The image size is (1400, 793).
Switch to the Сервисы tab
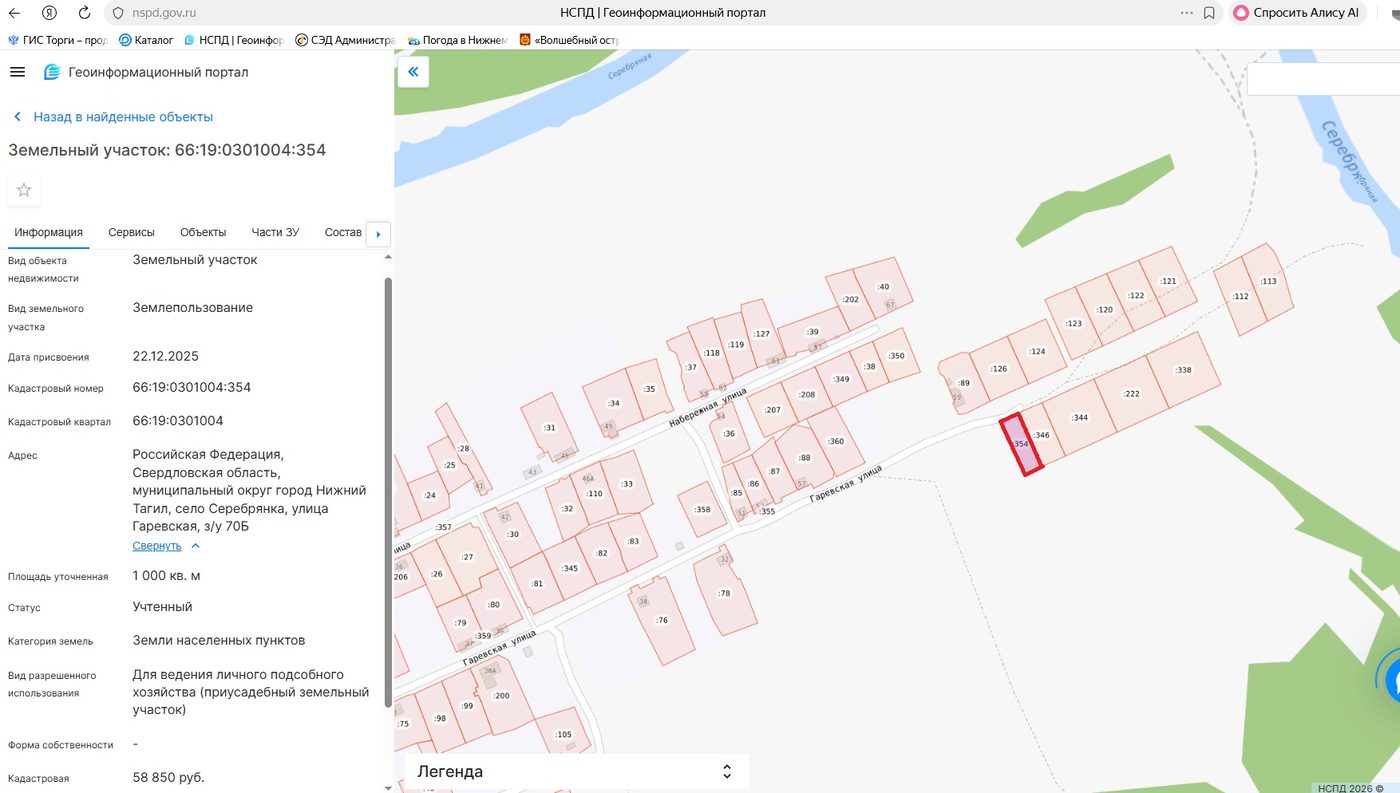pyautogui.click(x=131, y=232)
